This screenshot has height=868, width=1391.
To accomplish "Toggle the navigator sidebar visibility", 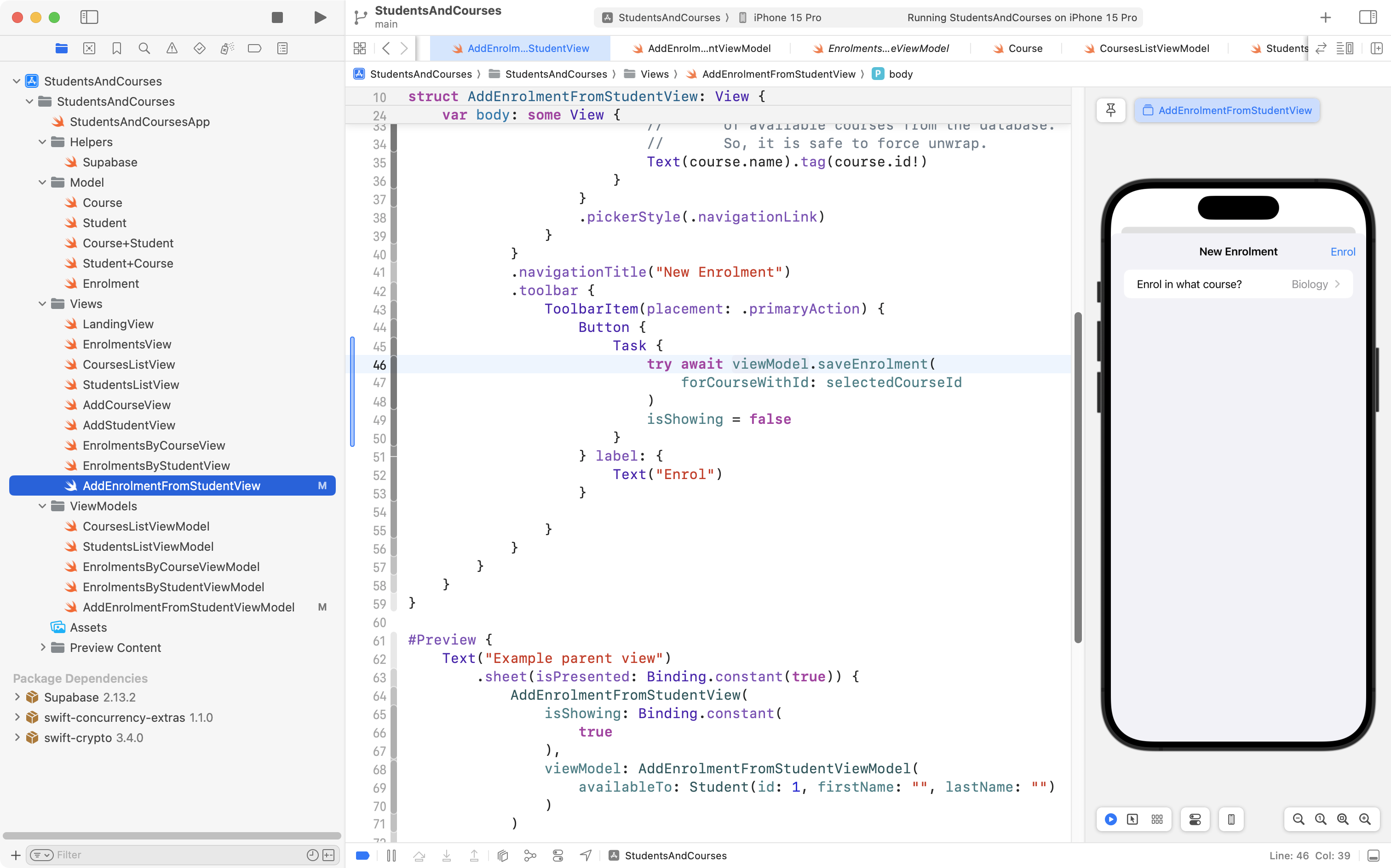I will pos(90,17).
